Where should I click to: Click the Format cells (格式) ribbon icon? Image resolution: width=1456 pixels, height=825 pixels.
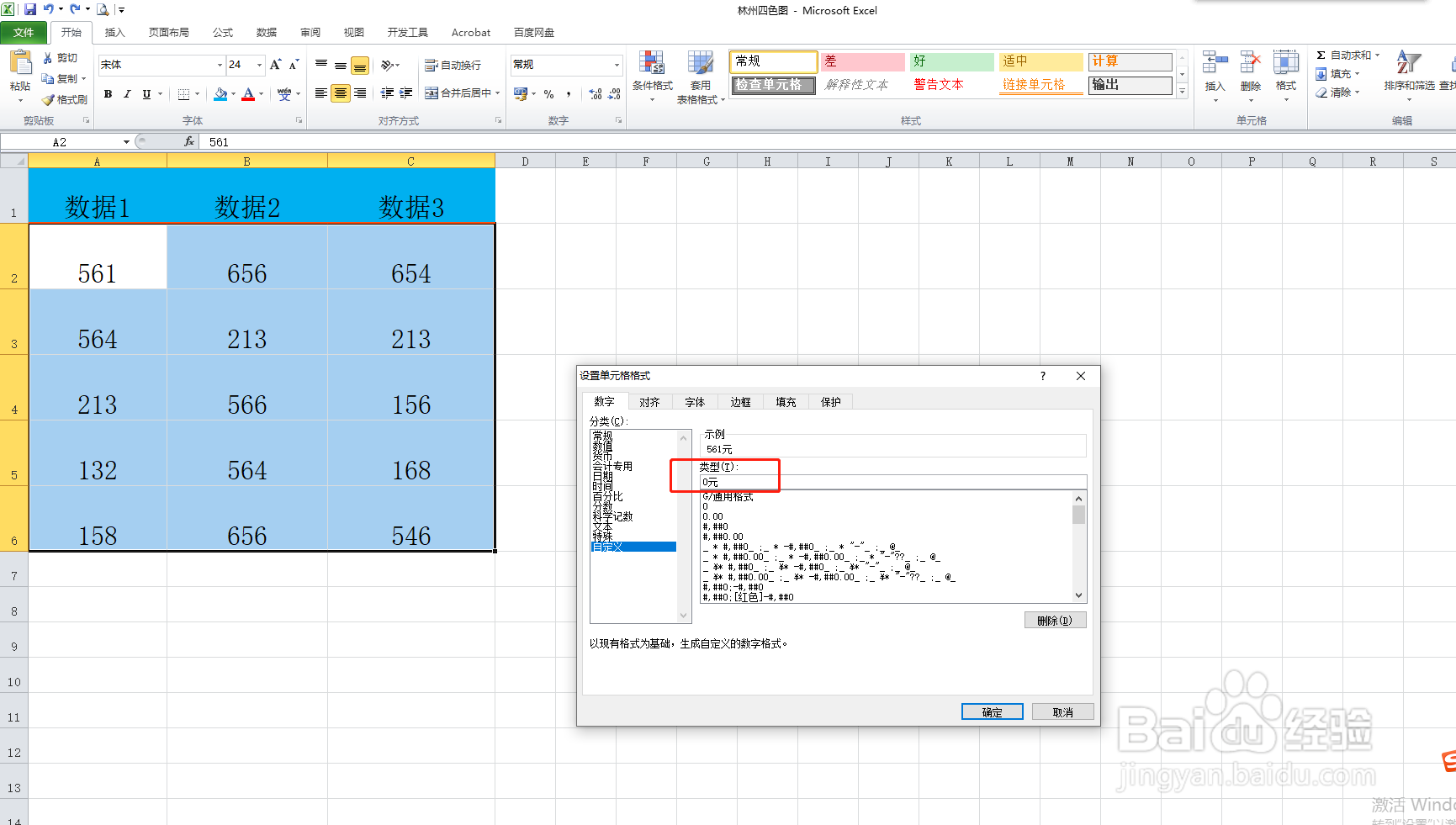[x=1285, y=62]
